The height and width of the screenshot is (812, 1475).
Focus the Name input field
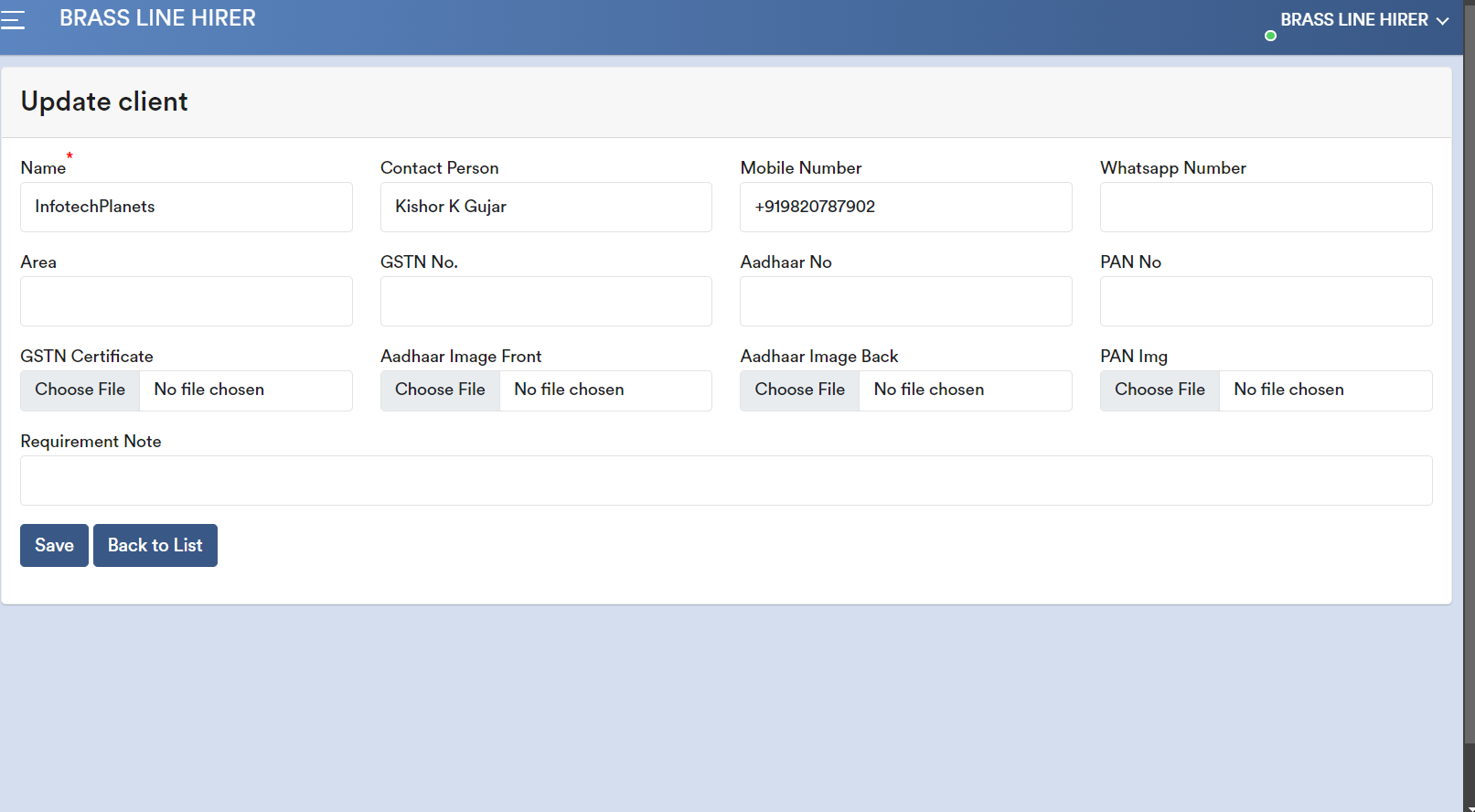tap(187, 207)
